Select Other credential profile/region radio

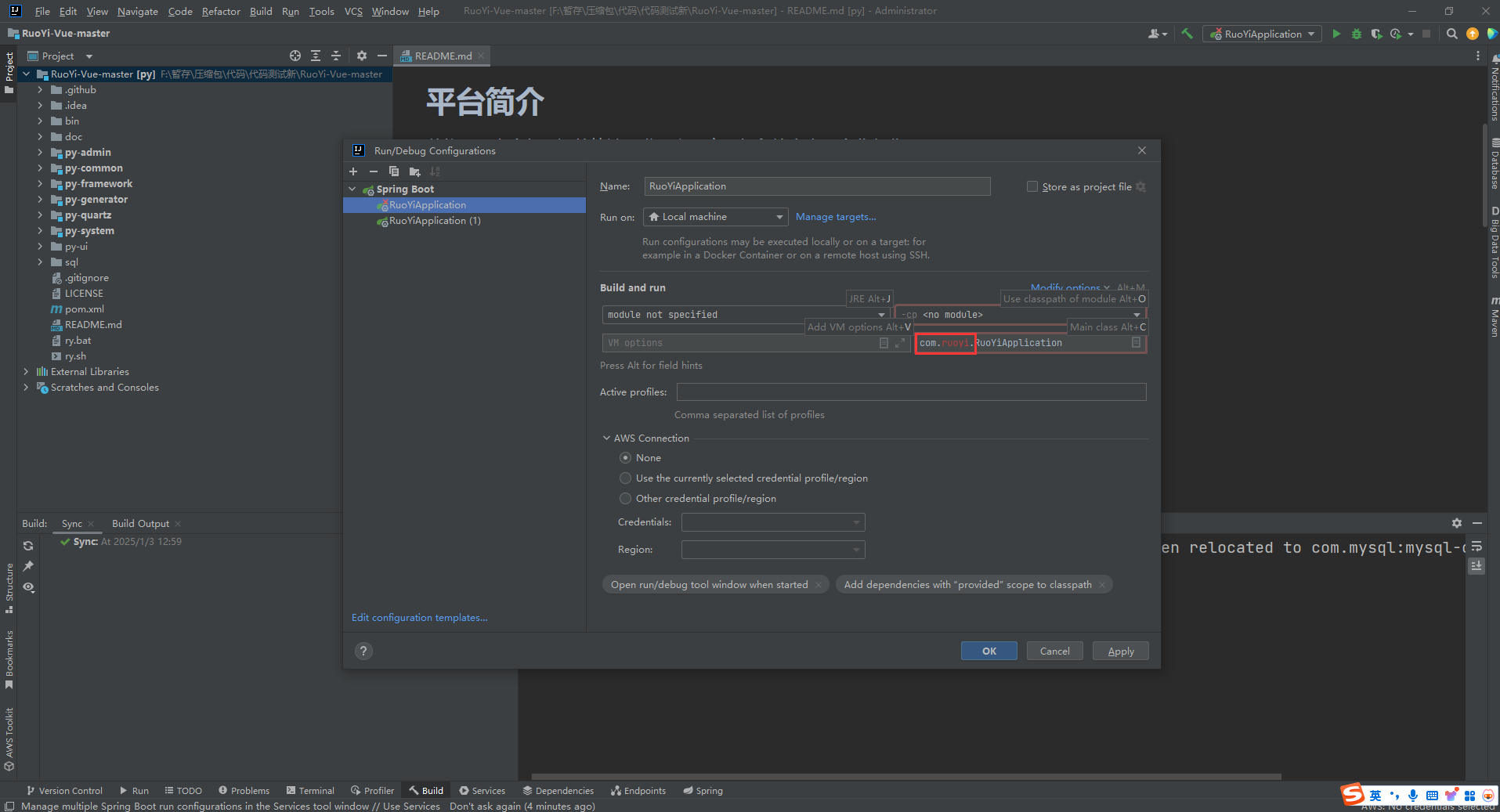pyautogui.click(x=625, y=499)
